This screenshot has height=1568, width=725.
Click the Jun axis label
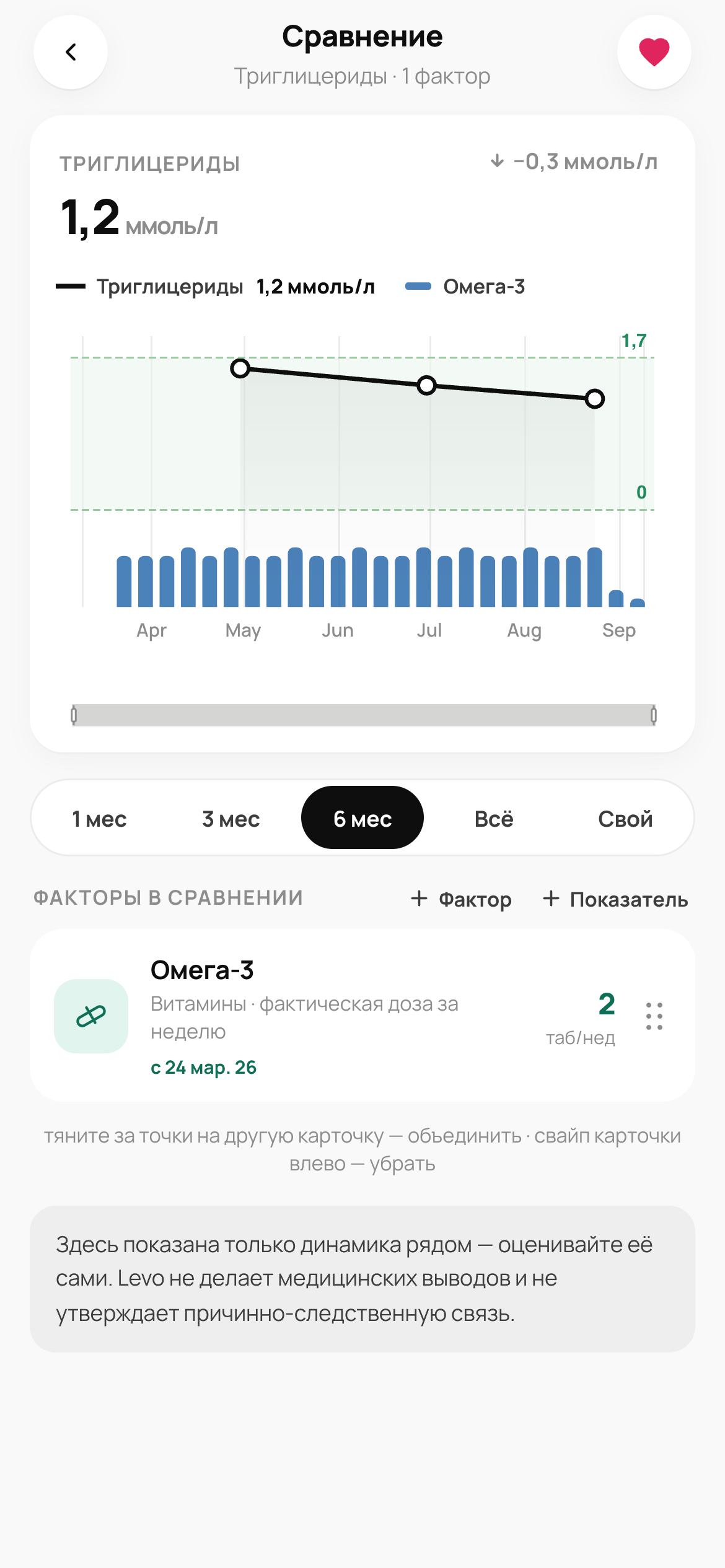pos(338,630)
